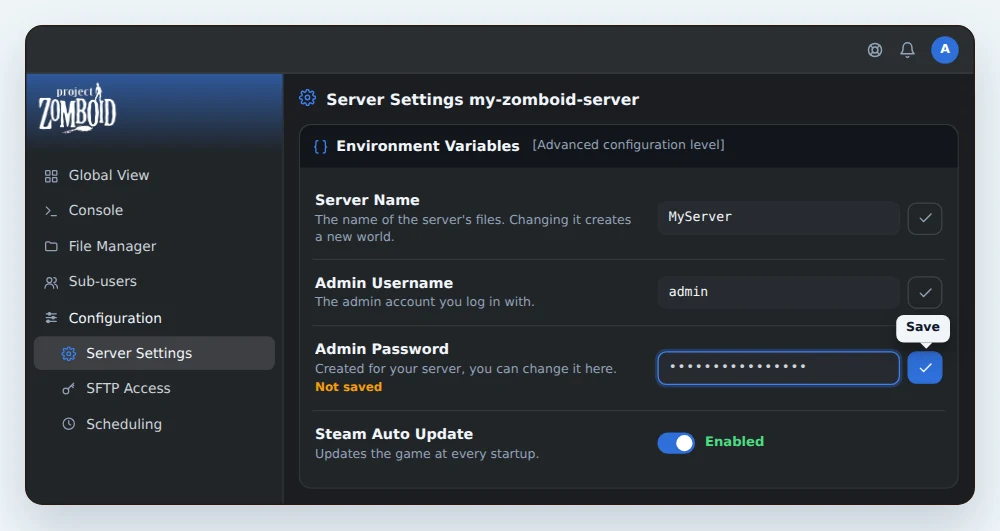The height and width of the screenshot is (531, 1000).
Task: Click the SFTP Access key icon
Action: click(68, 388)
